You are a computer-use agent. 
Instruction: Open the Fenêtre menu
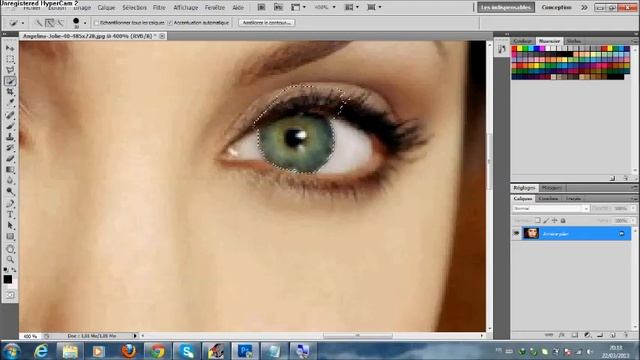(x=215, y=7)
